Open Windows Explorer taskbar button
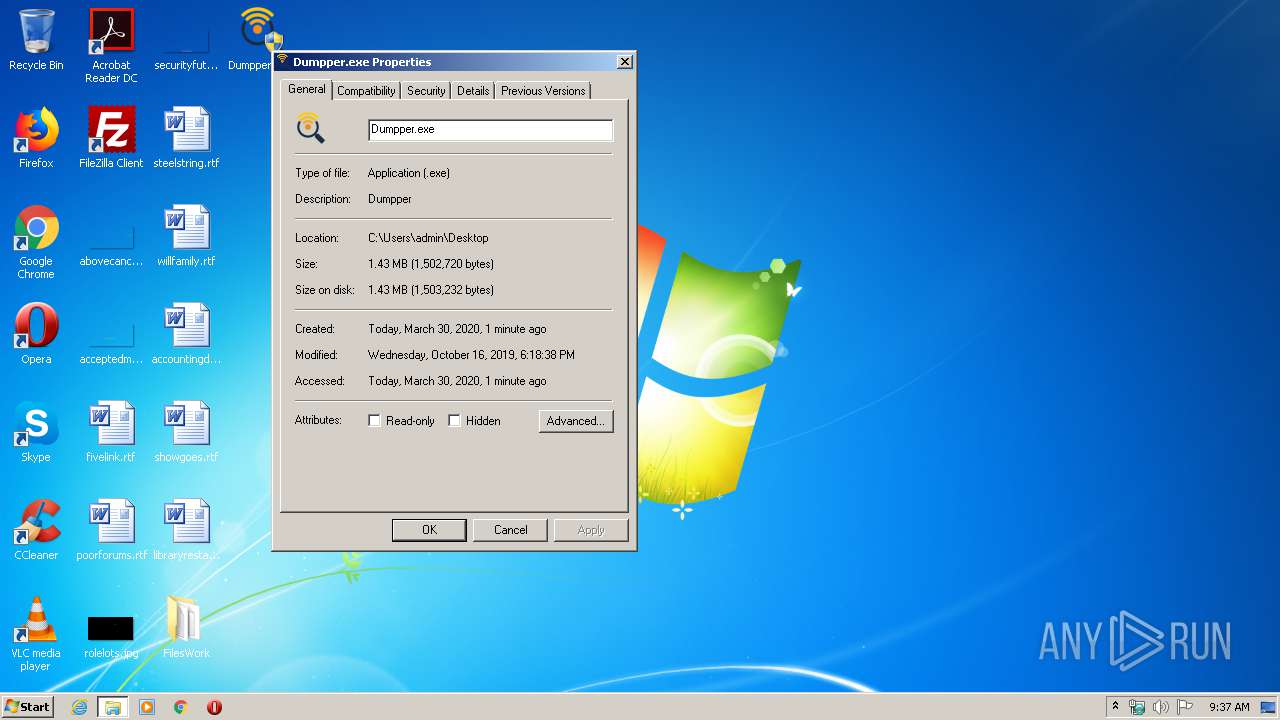The height and width of the screenshot is (720, 1280). coord(113,707)
